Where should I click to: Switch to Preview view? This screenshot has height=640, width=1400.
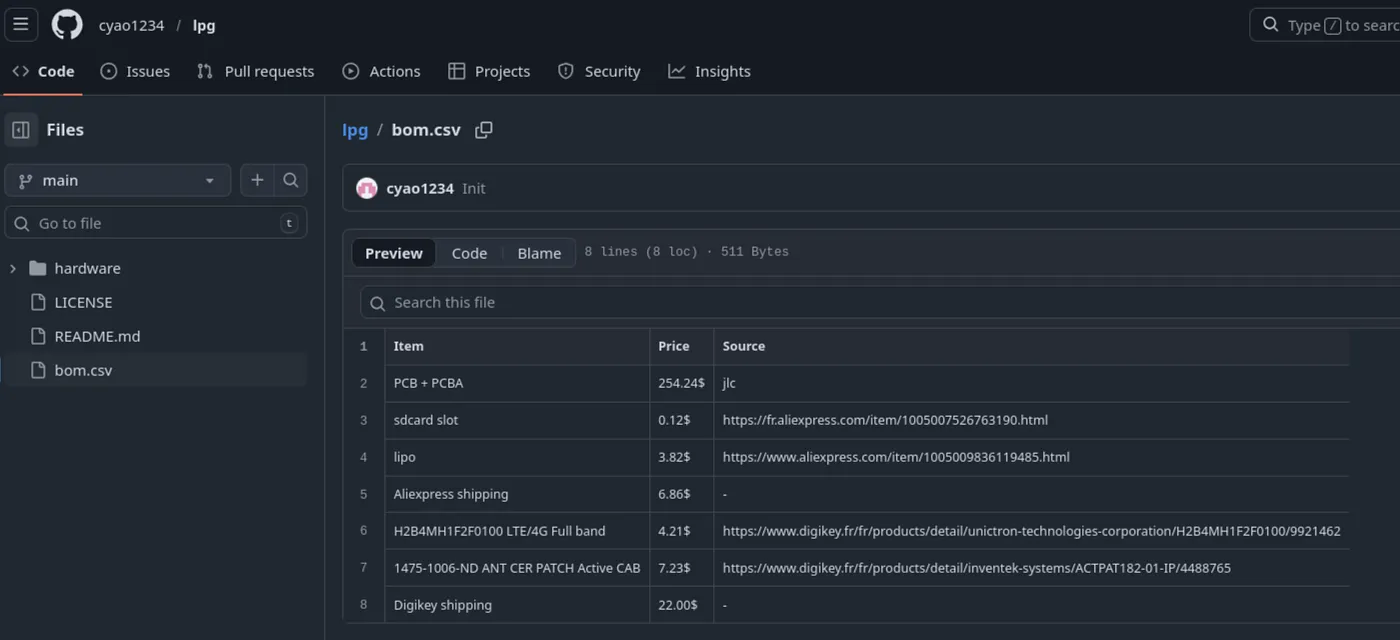click(x=394, y=253)
